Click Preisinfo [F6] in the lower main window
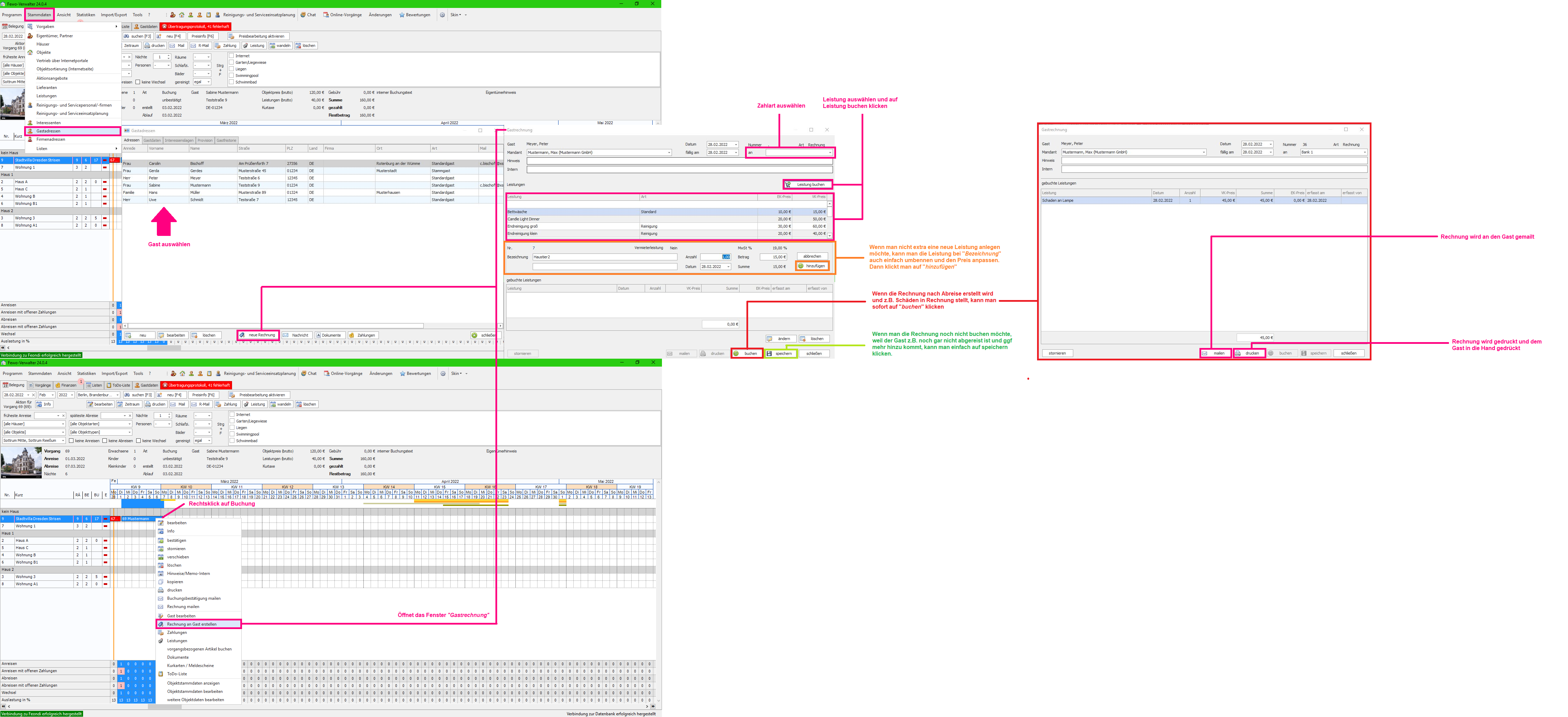1568x717 pixels. point(203,395)
